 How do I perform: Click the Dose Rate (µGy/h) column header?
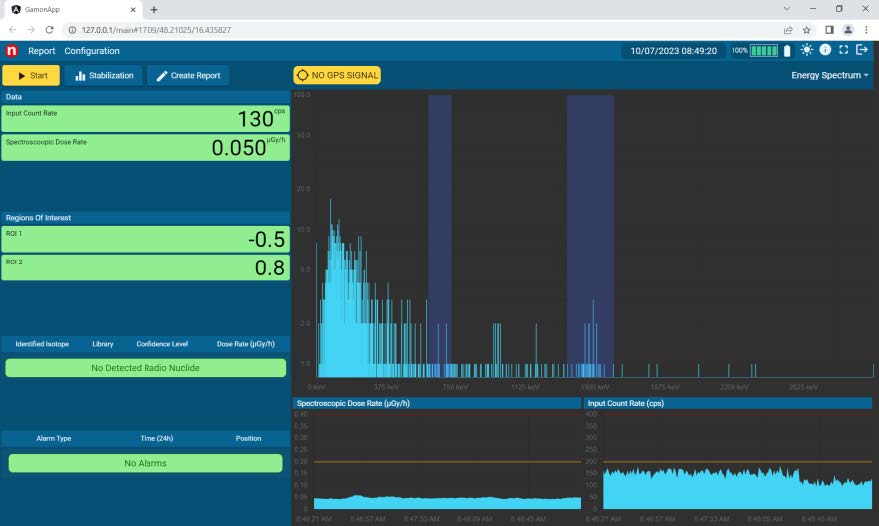coord(246,344)
